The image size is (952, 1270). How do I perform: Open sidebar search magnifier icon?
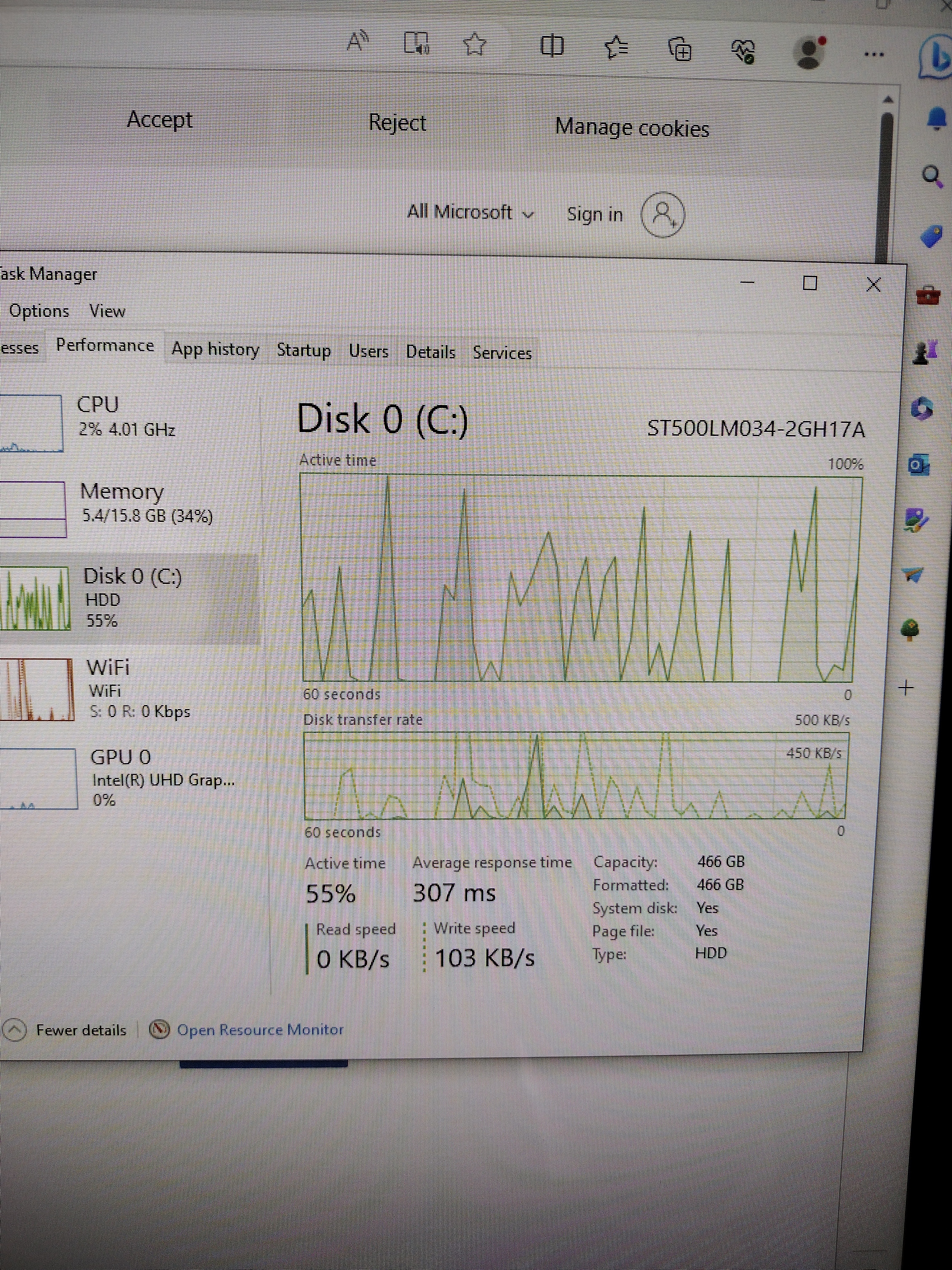tap(931, 176)
